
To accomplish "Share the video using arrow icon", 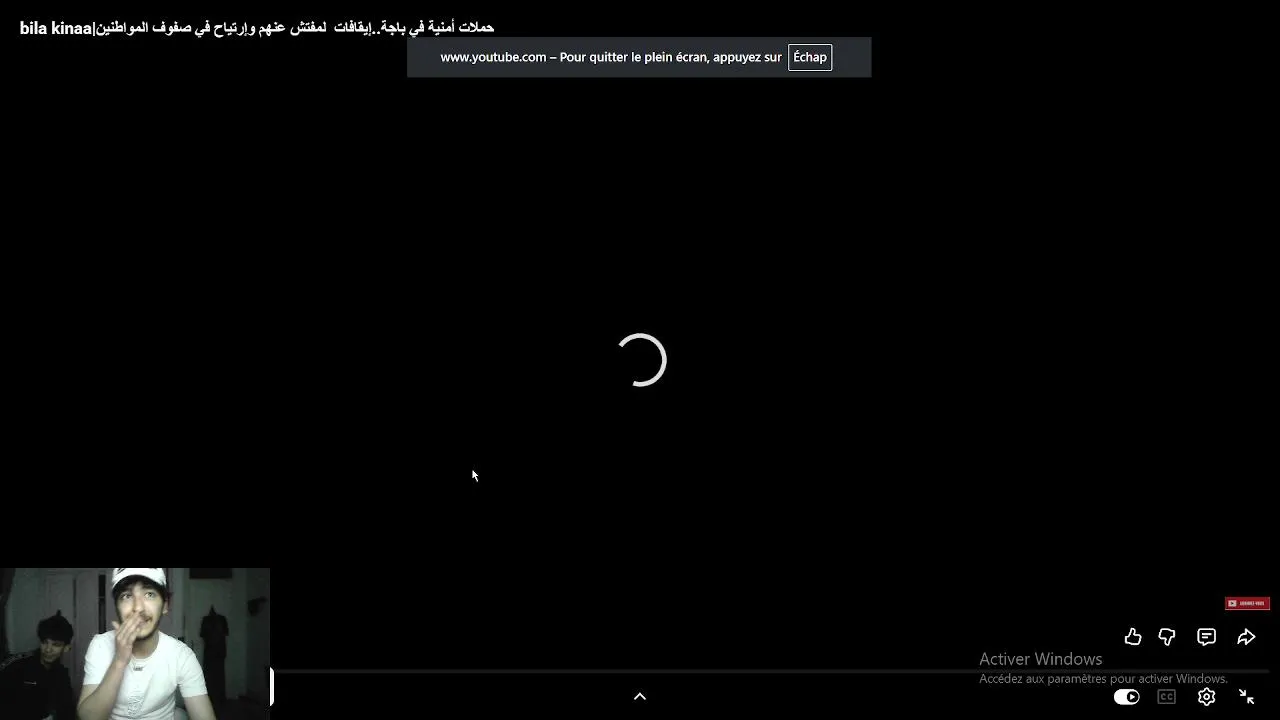I will point(1246,637).
